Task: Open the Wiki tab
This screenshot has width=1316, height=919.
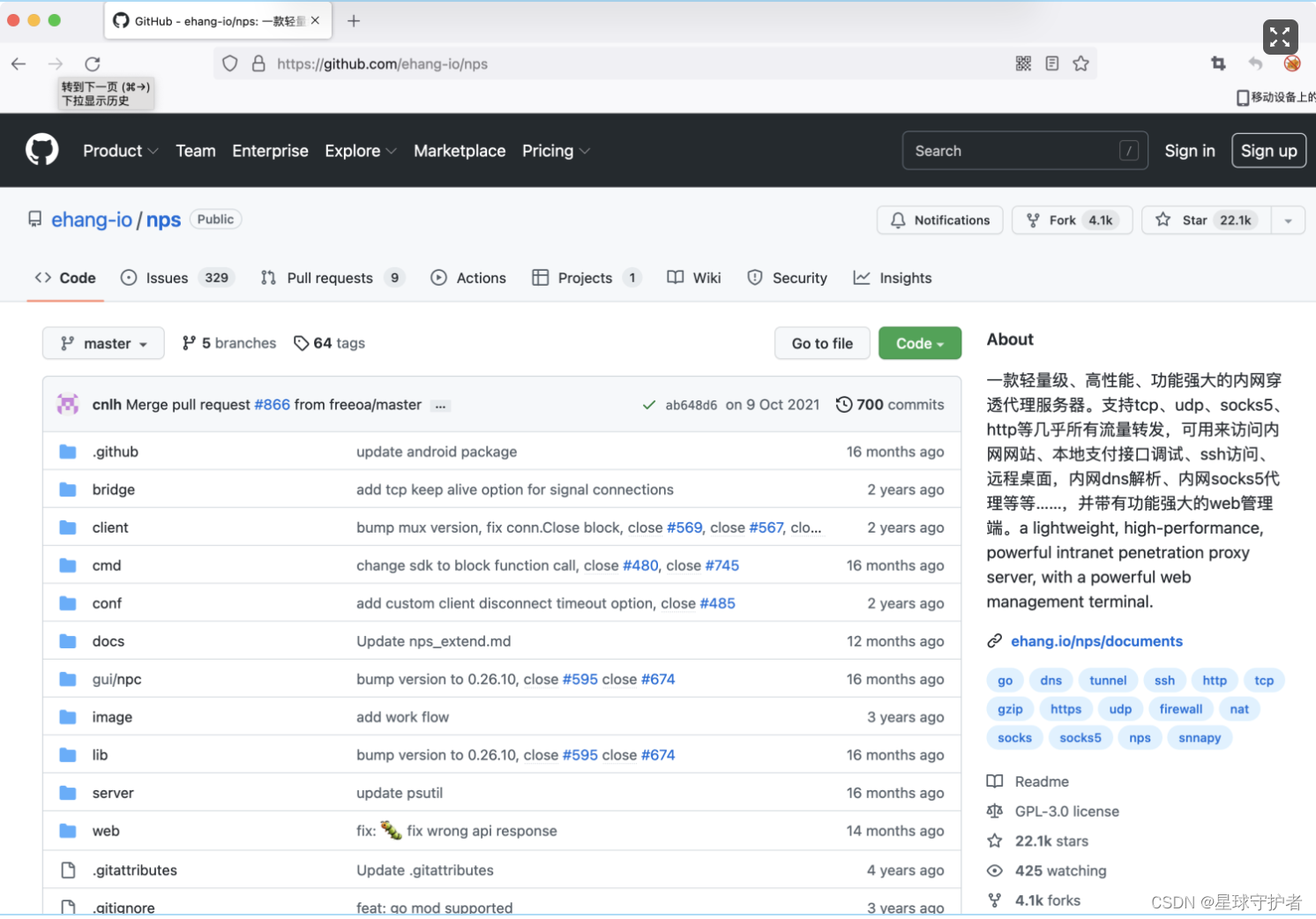Action: click(694, 278)
